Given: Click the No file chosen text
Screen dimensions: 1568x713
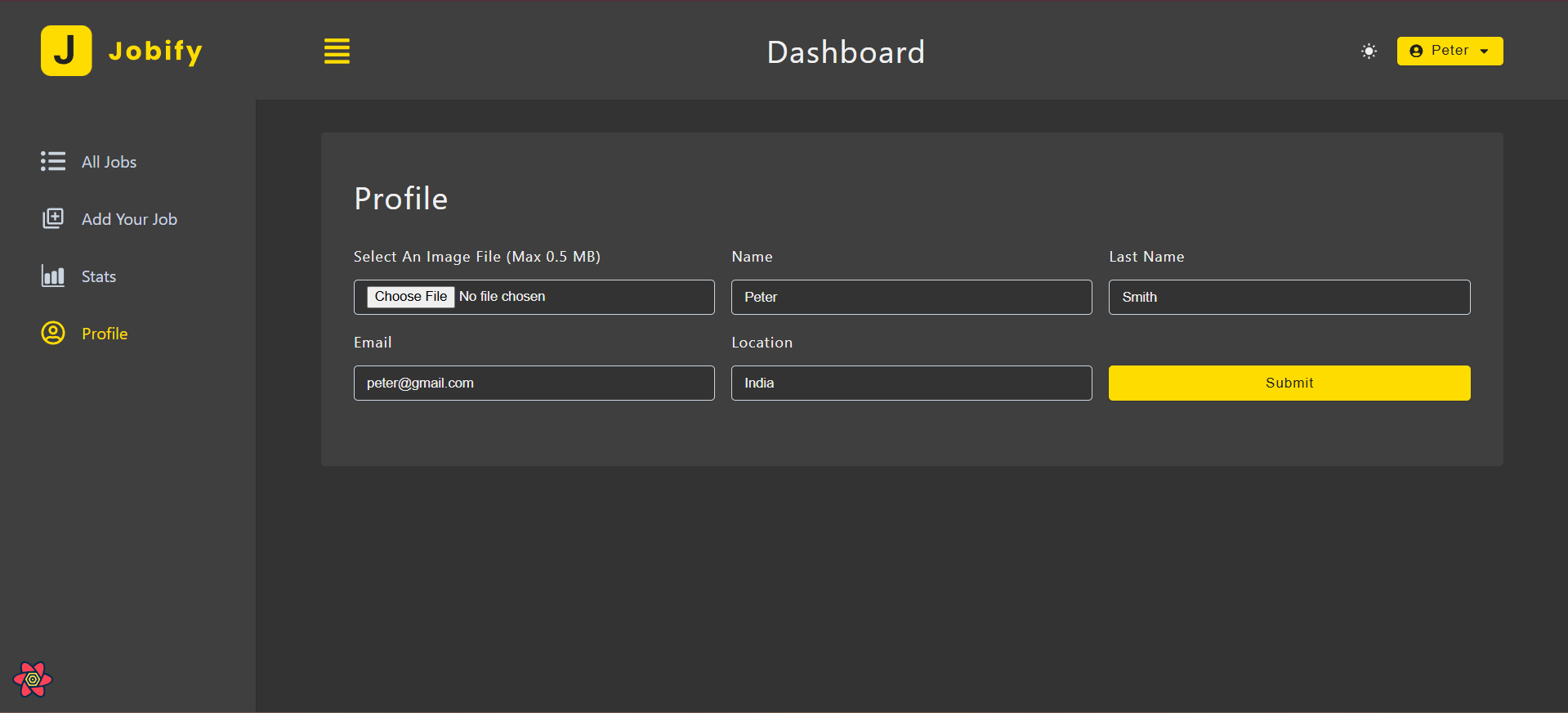Looking at the screenshot, I should point(502,297).
